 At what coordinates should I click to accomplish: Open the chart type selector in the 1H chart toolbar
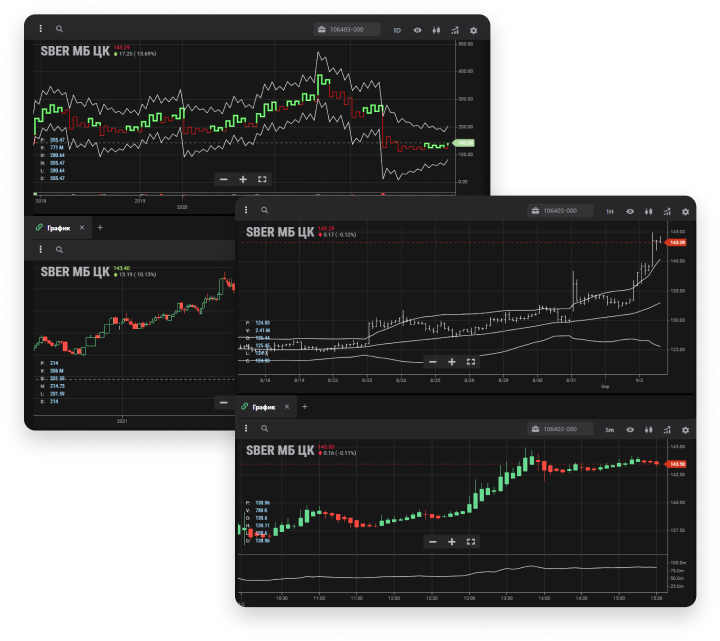tap(648, 212)
